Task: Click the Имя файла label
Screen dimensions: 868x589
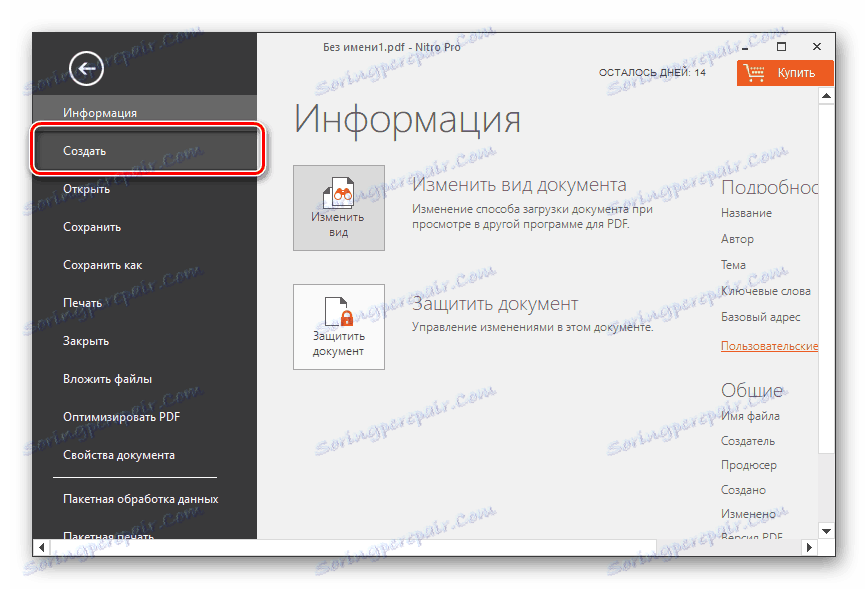Action: pyautogui.click(x=750, y=416)
